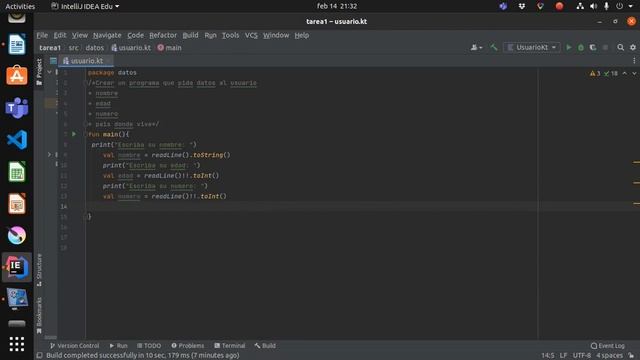Open the TODO tool window
Image resolution: width=640 pixels, height=360 pixels.
point(149,345)
